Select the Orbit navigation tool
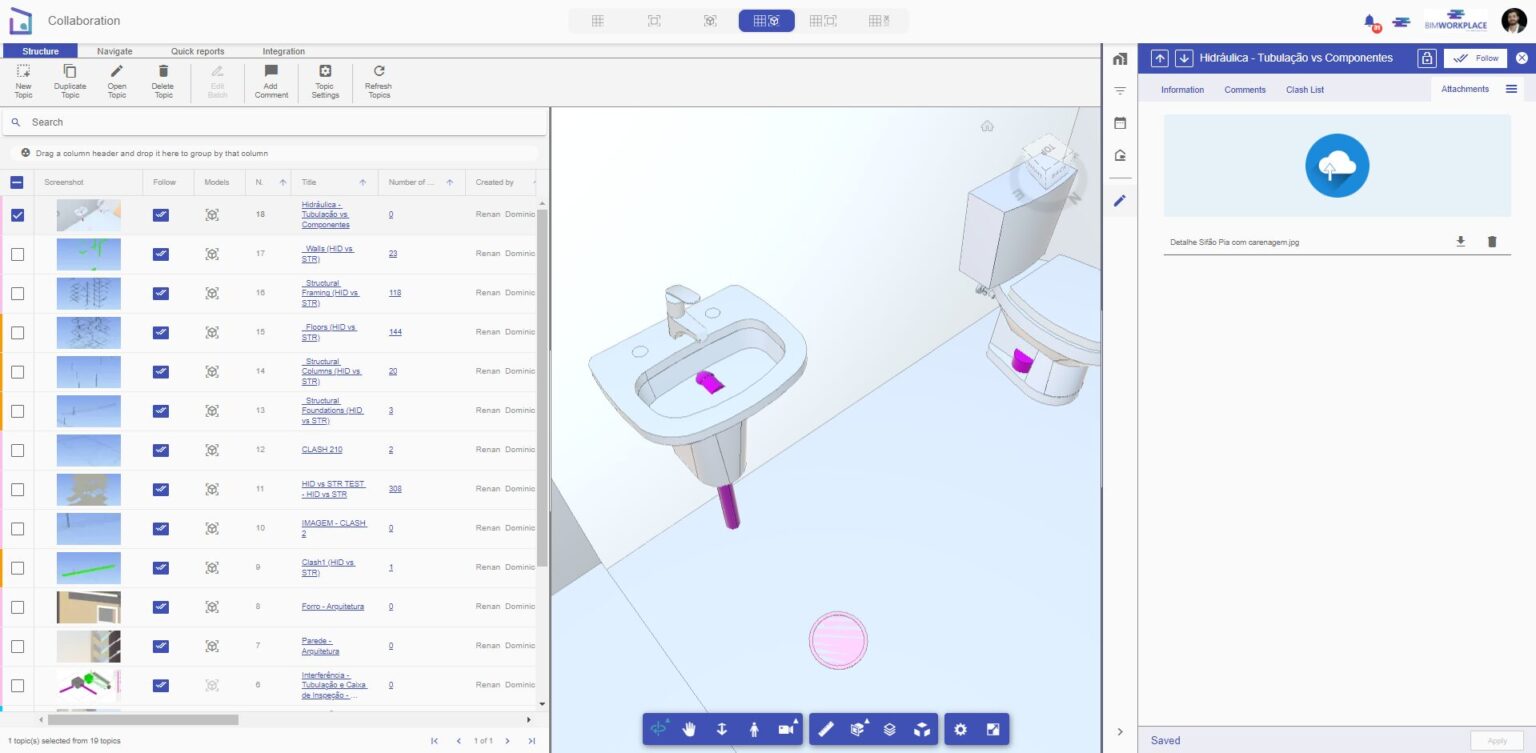Screen dimensions: 1536x753 (x=657, y=729)
